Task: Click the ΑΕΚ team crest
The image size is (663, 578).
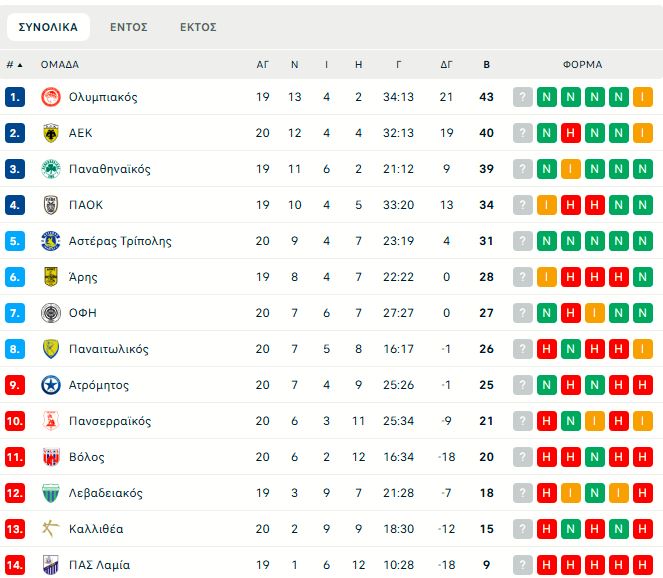Action: (50, 133)
